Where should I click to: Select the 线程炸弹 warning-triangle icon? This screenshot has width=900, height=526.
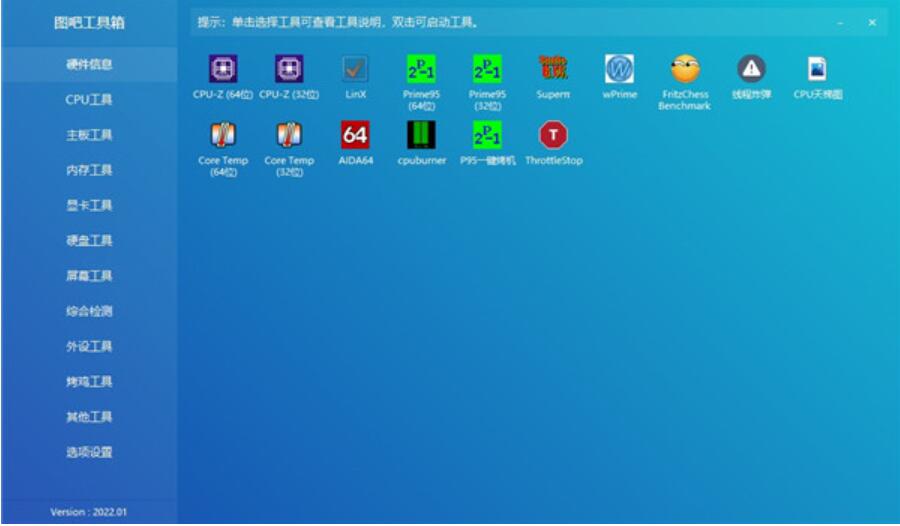pos(751,69)
